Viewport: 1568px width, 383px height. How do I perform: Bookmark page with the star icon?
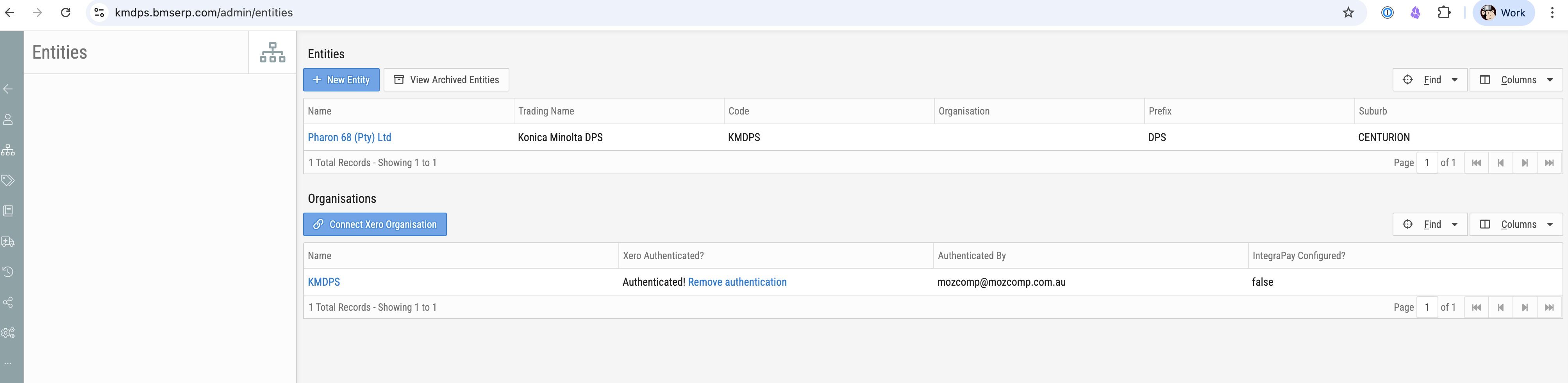[1348, 13]
